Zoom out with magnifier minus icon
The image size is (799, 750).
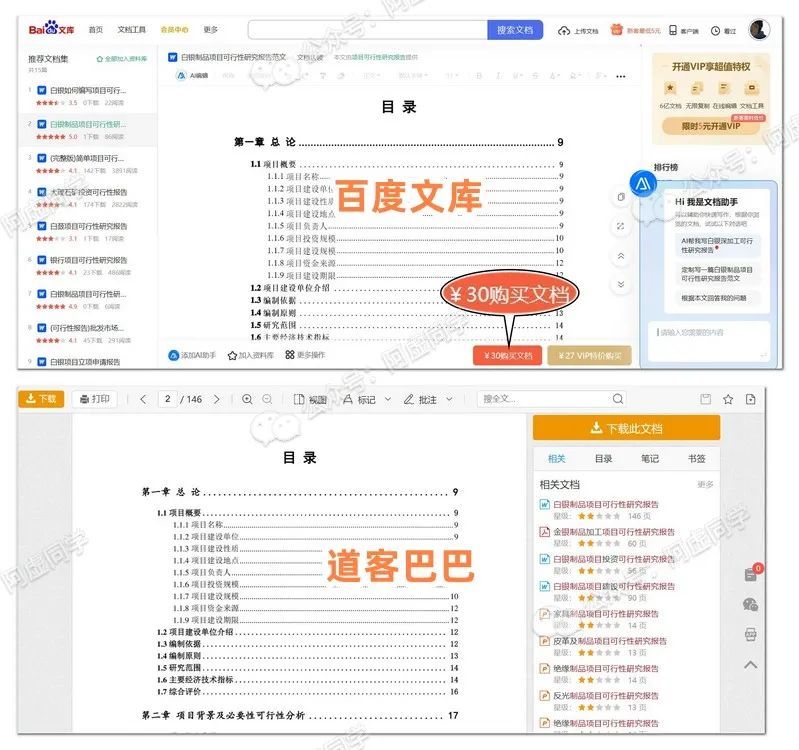pyautogui.click(x=267, y=399)
